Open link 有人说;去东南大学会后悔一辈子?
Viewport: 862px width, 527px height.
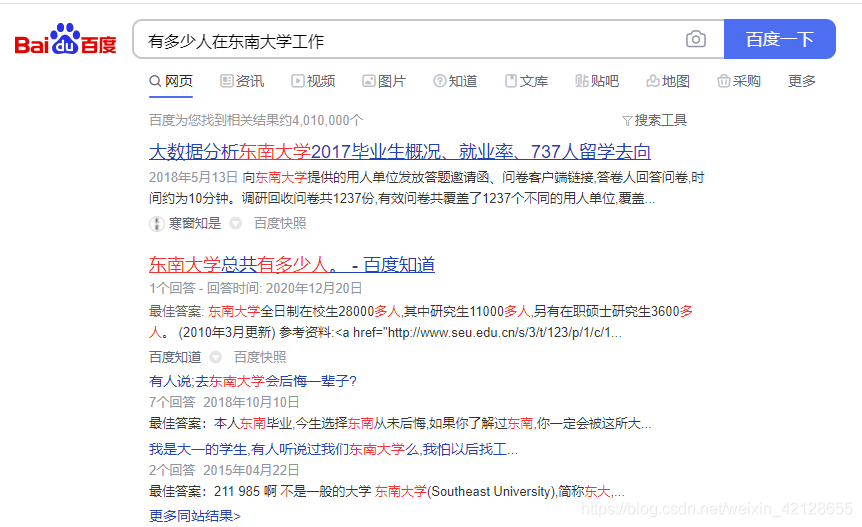tap(253, 381)
